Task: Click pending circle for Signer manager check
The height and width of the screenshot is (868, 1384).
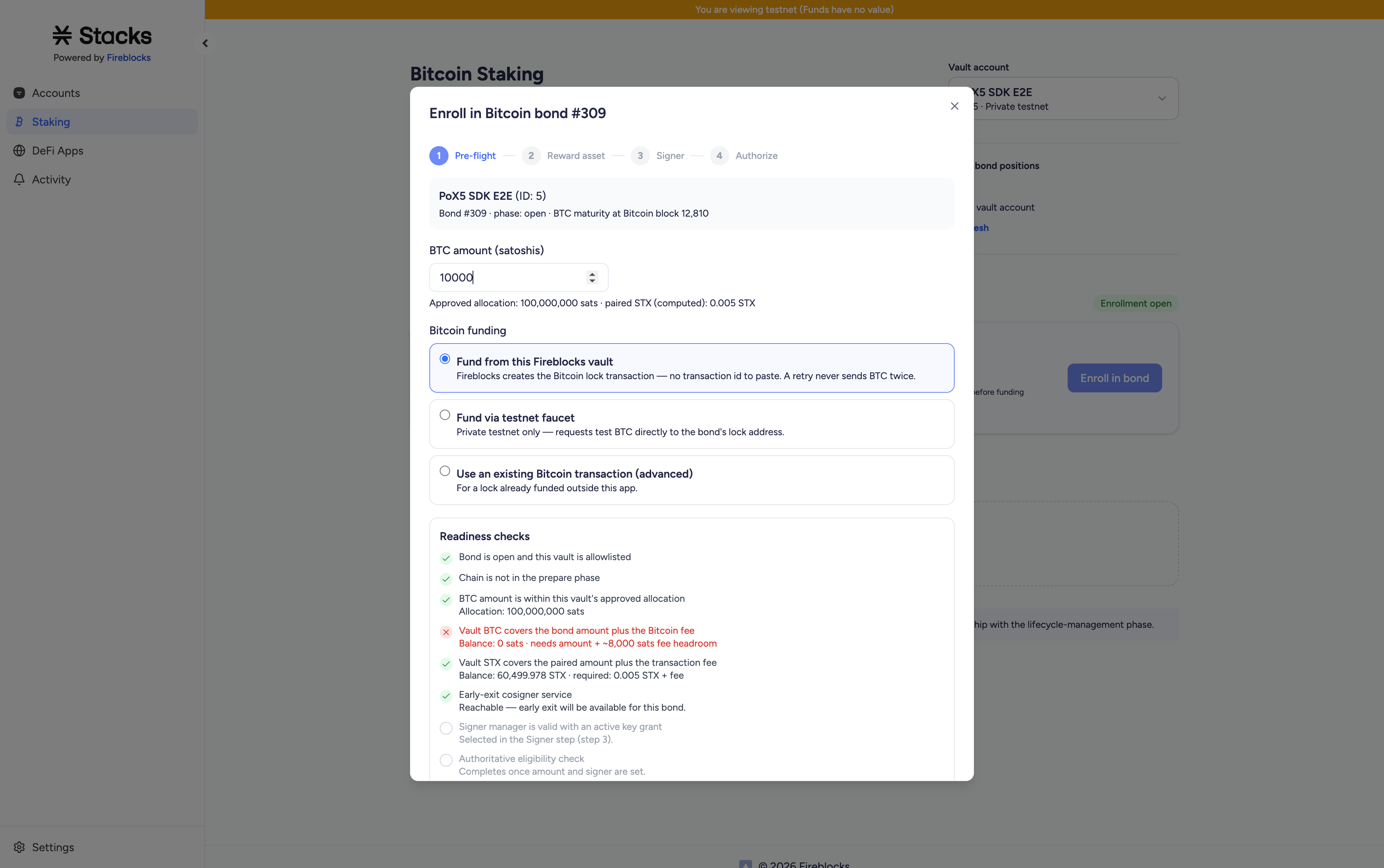Action: pyautogui.click(x=446, y=729)
